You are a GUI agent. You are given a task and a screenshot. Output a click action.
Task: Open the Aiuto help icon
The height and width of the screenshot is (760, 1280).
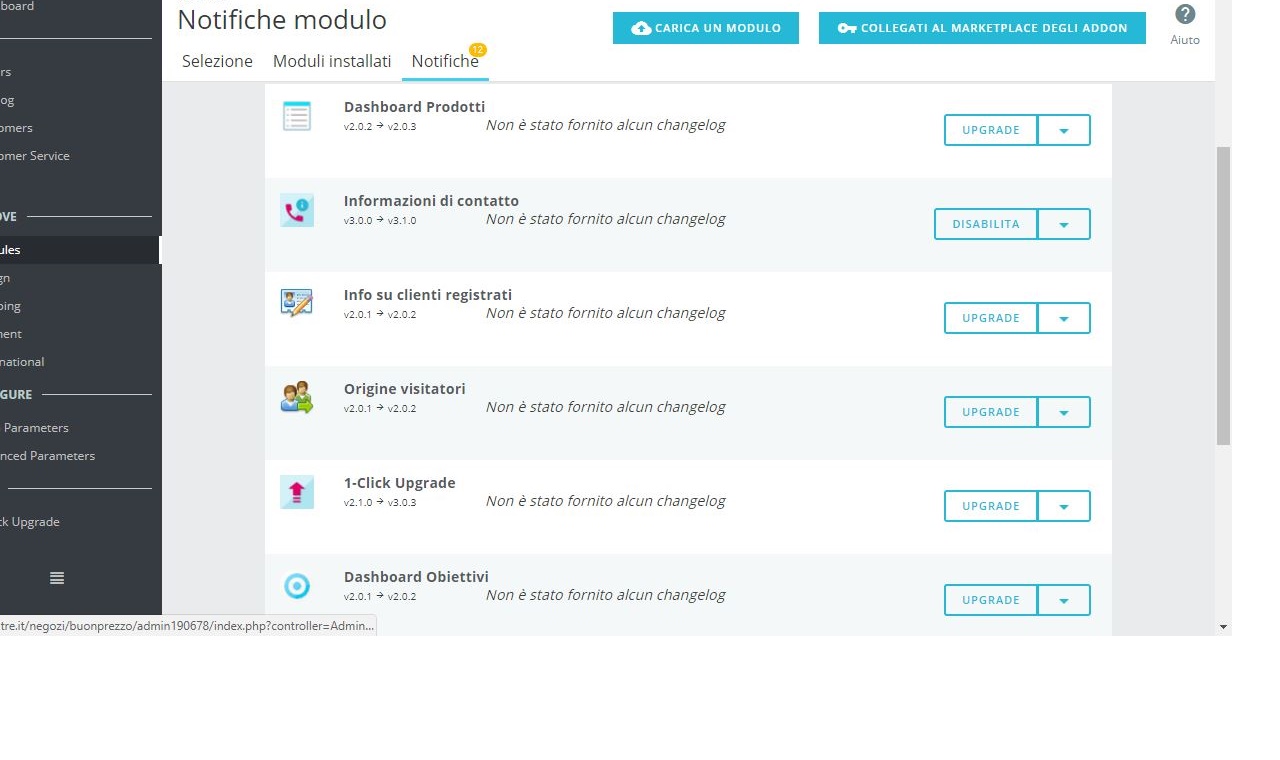tap(1185, 14)
